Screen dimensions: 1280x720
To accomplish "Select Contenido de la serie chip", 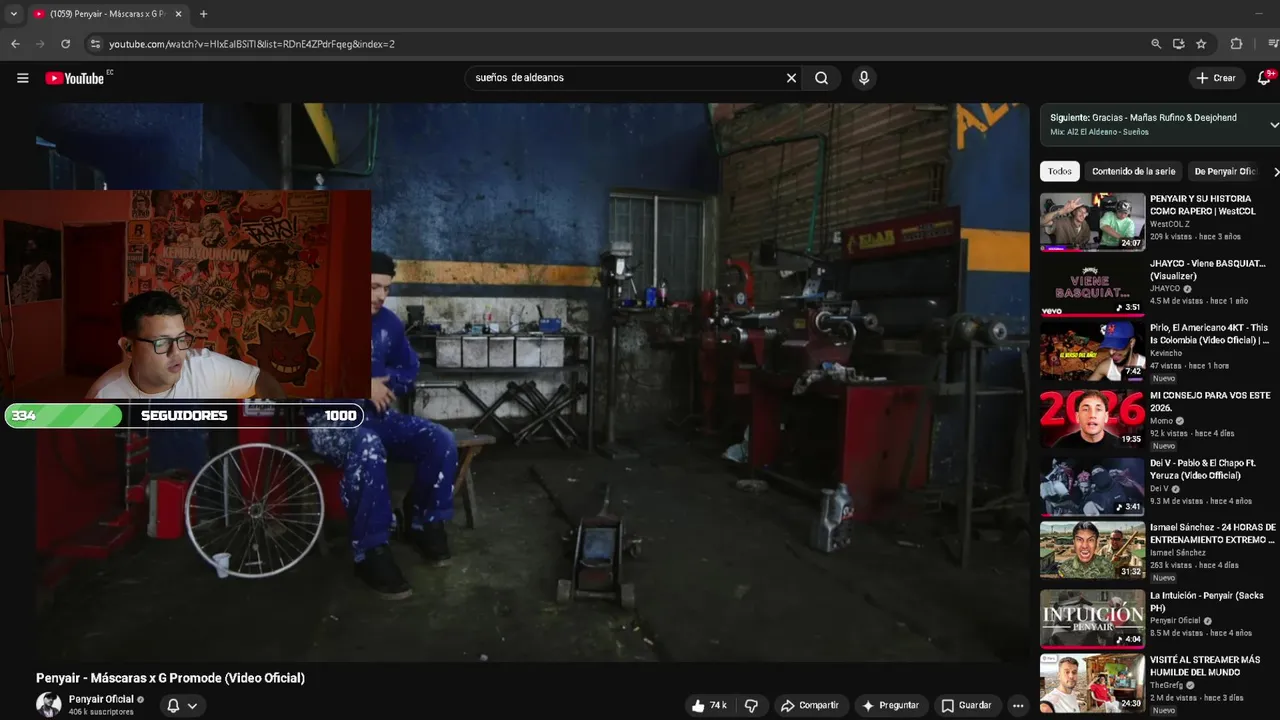I will 1133,171.
